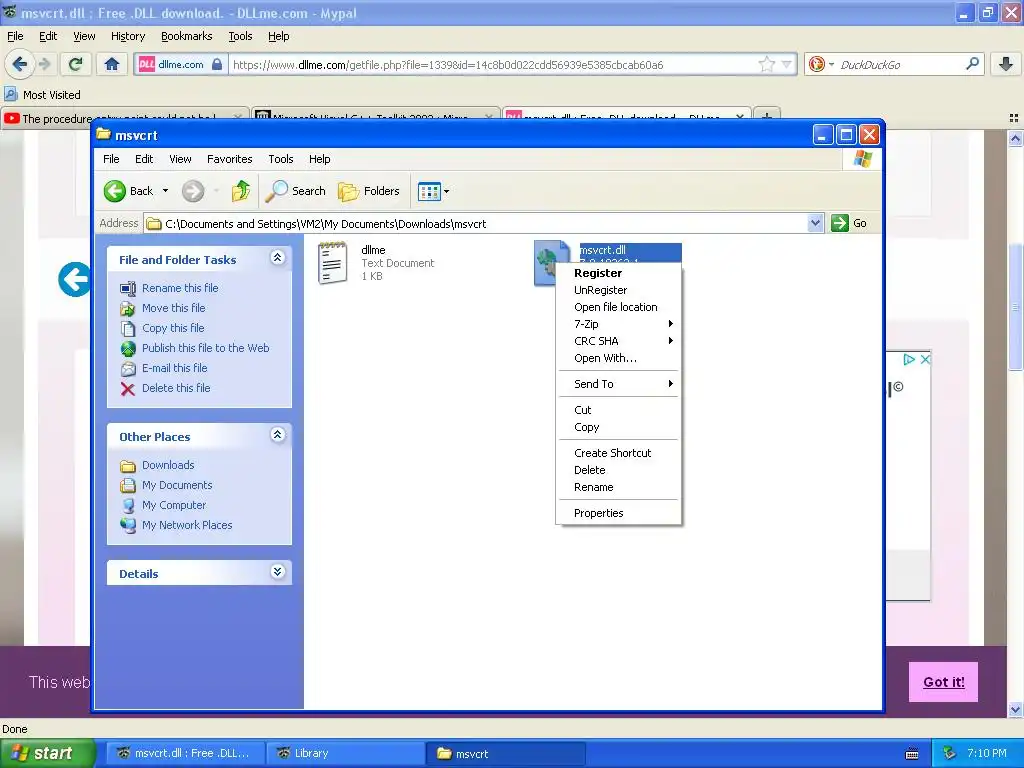
Task: Choose Copy from the context menu
Action: (618, 427)
